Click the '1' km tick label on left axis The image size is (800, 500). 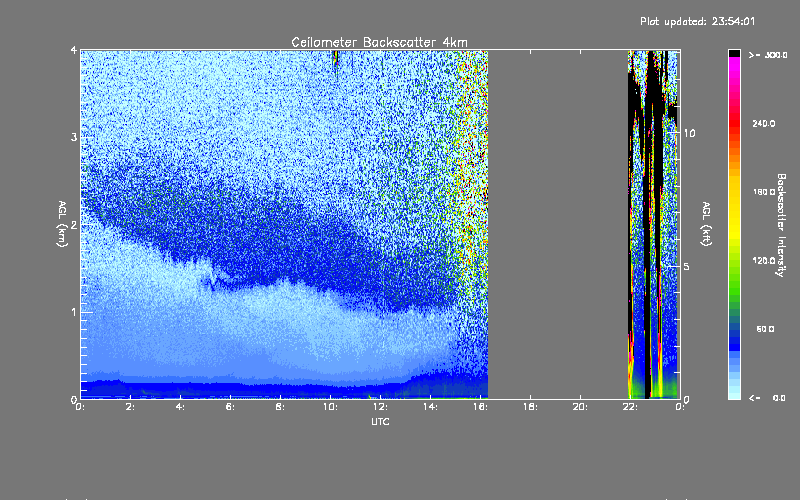click(74, 312)
